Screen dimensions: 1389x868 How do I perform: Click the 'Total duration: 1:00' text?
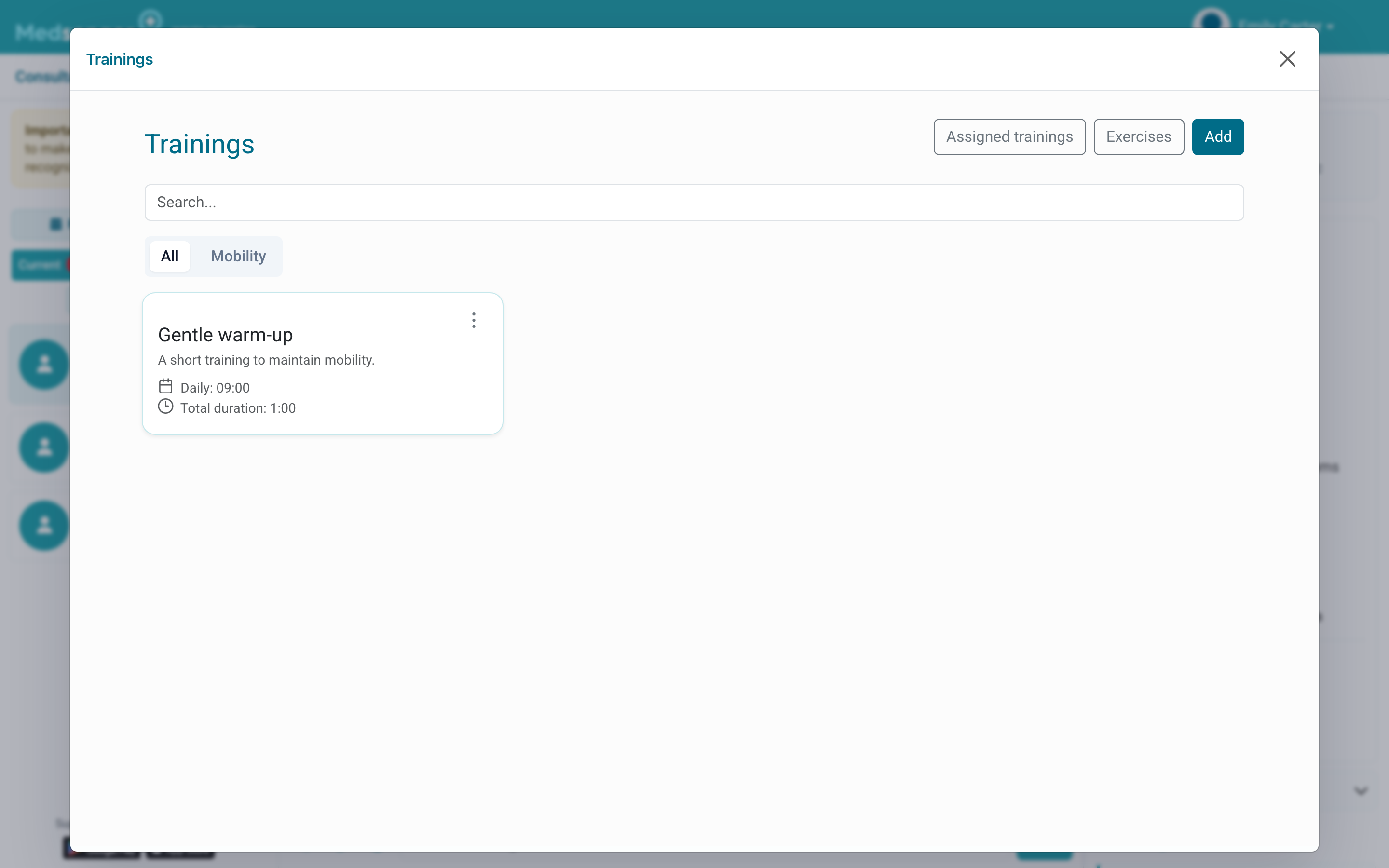click(238, 408)
